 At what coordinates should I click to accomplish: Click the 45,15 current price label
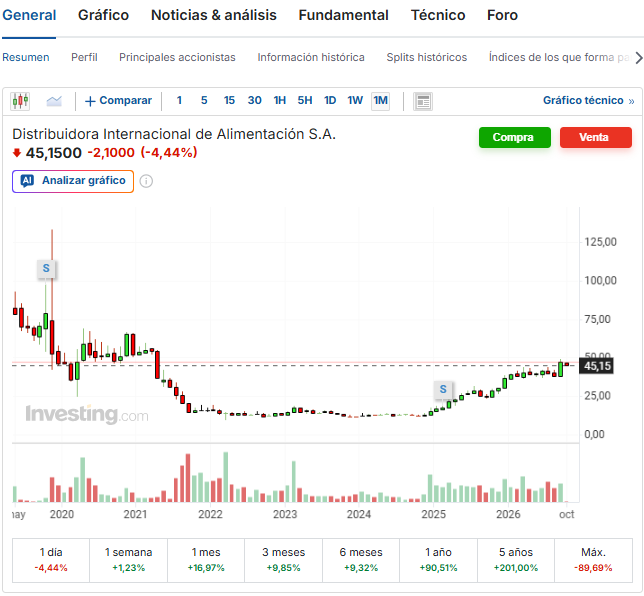click(x=596, y=366)
